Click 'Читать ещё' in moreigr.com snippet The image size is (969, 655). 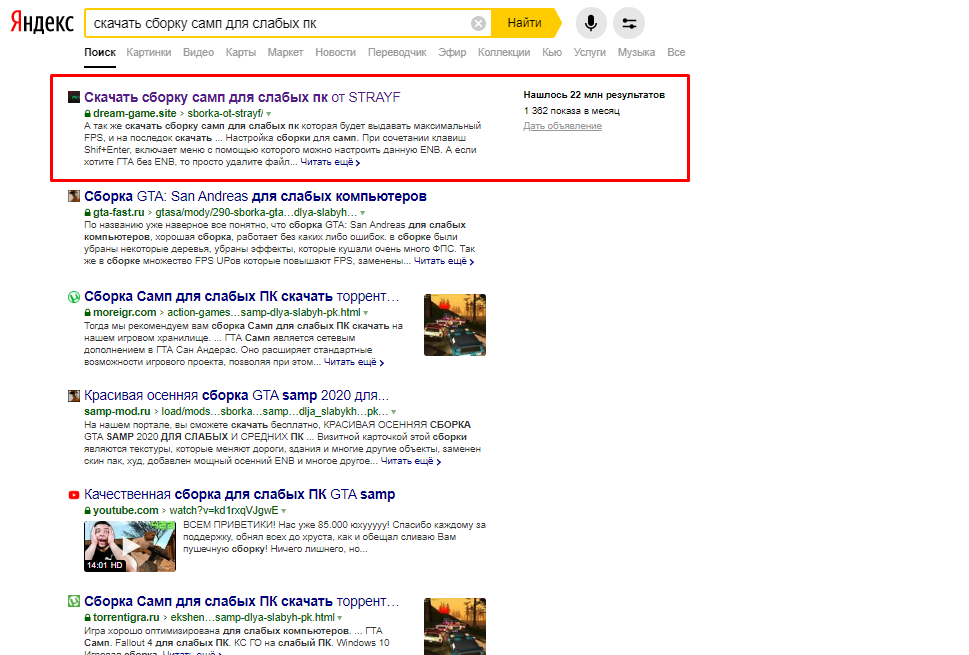pyautogui.click(x=353, y=362)
